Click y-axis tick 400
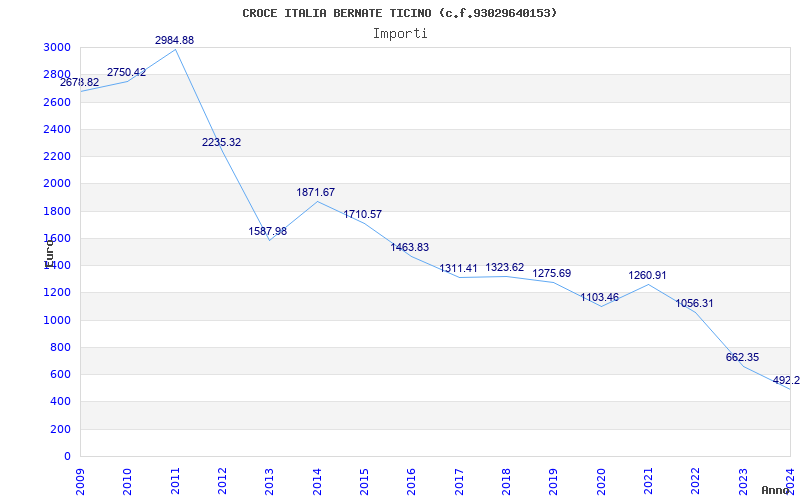 [63, 402]
